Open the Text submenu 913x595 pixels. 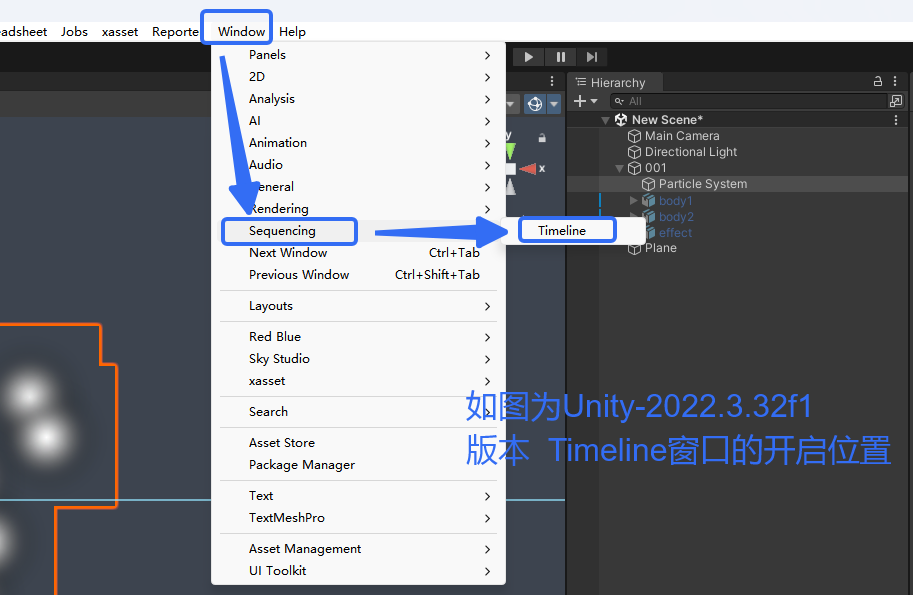point(358,496)
